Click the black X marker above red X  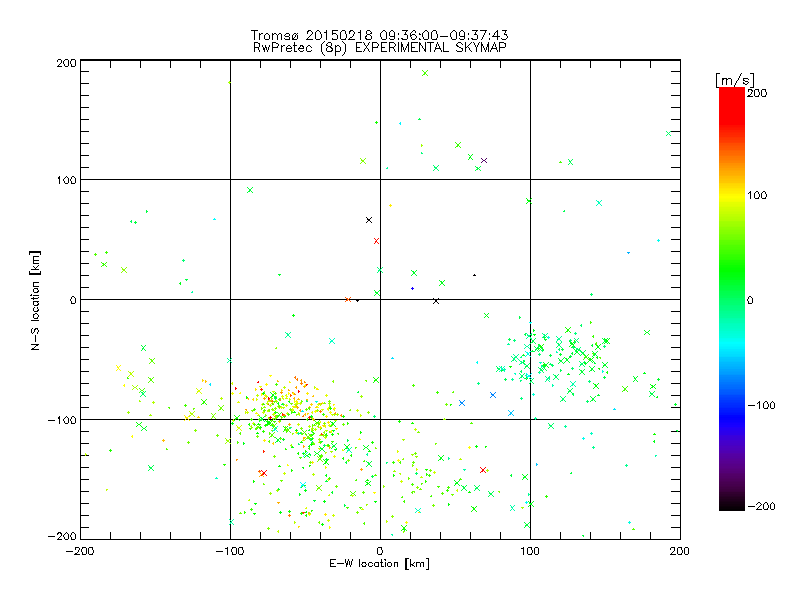pos(369,220)
